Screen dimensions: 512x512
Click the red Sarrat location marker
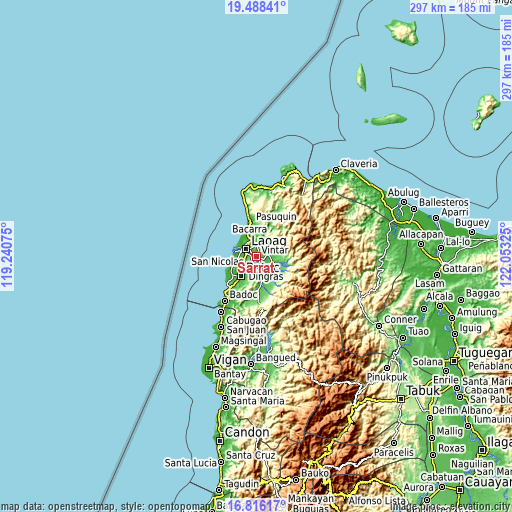(256, 257)
